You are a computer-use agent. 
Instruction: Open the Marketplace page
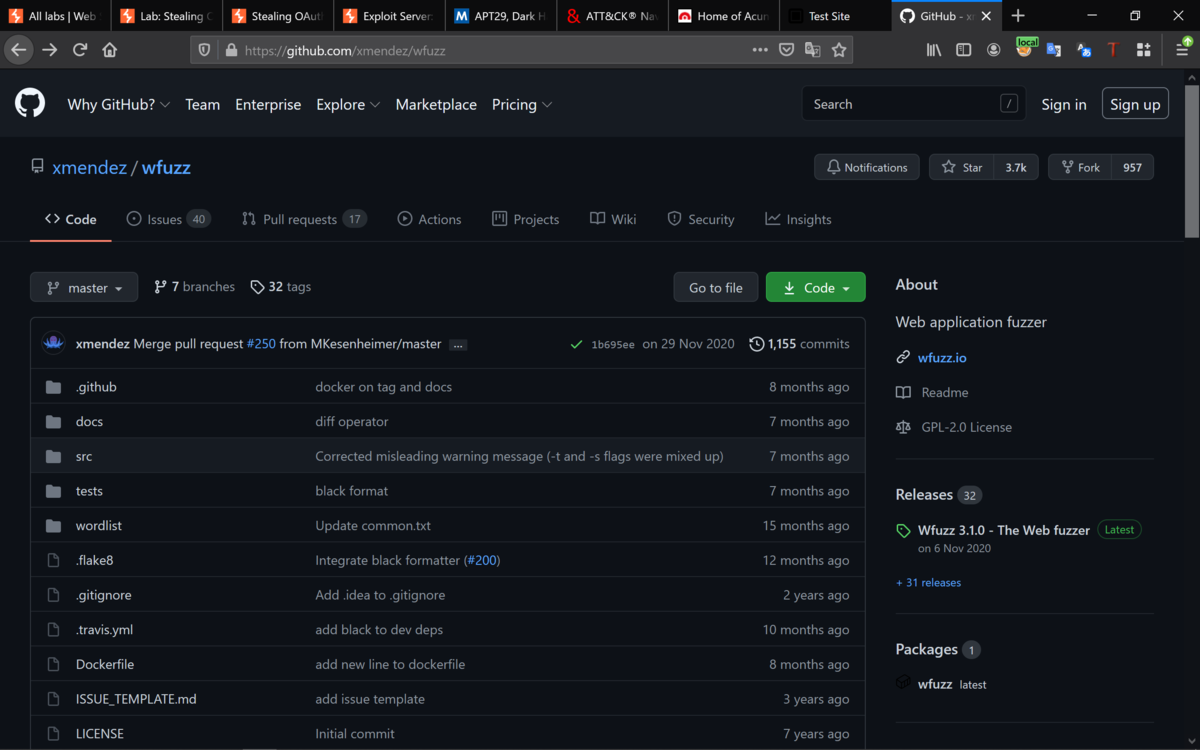tap(436, 104)
